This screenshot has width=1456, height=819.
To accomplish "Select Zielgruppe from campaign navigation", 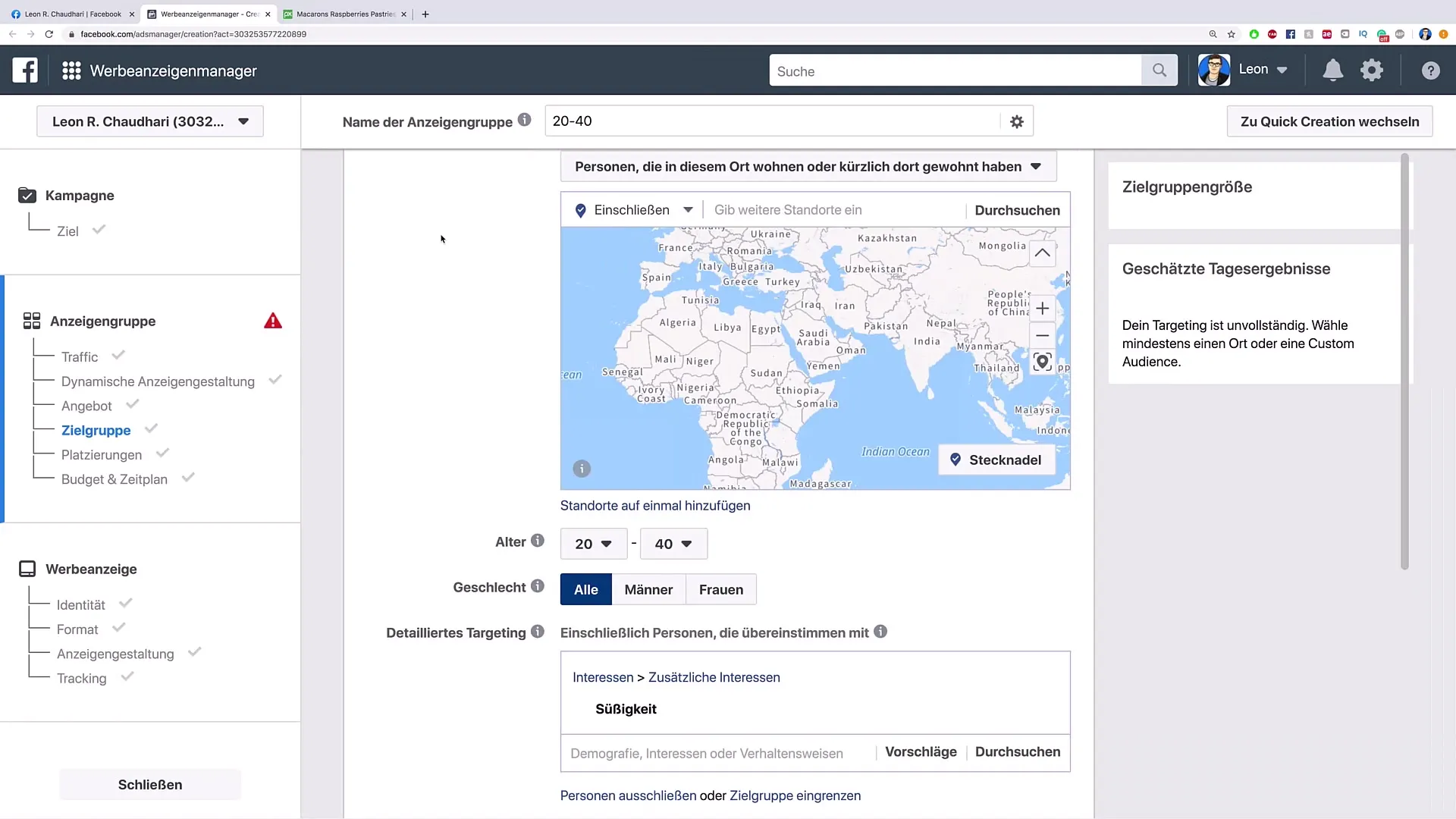I will (x=95, y=430).
